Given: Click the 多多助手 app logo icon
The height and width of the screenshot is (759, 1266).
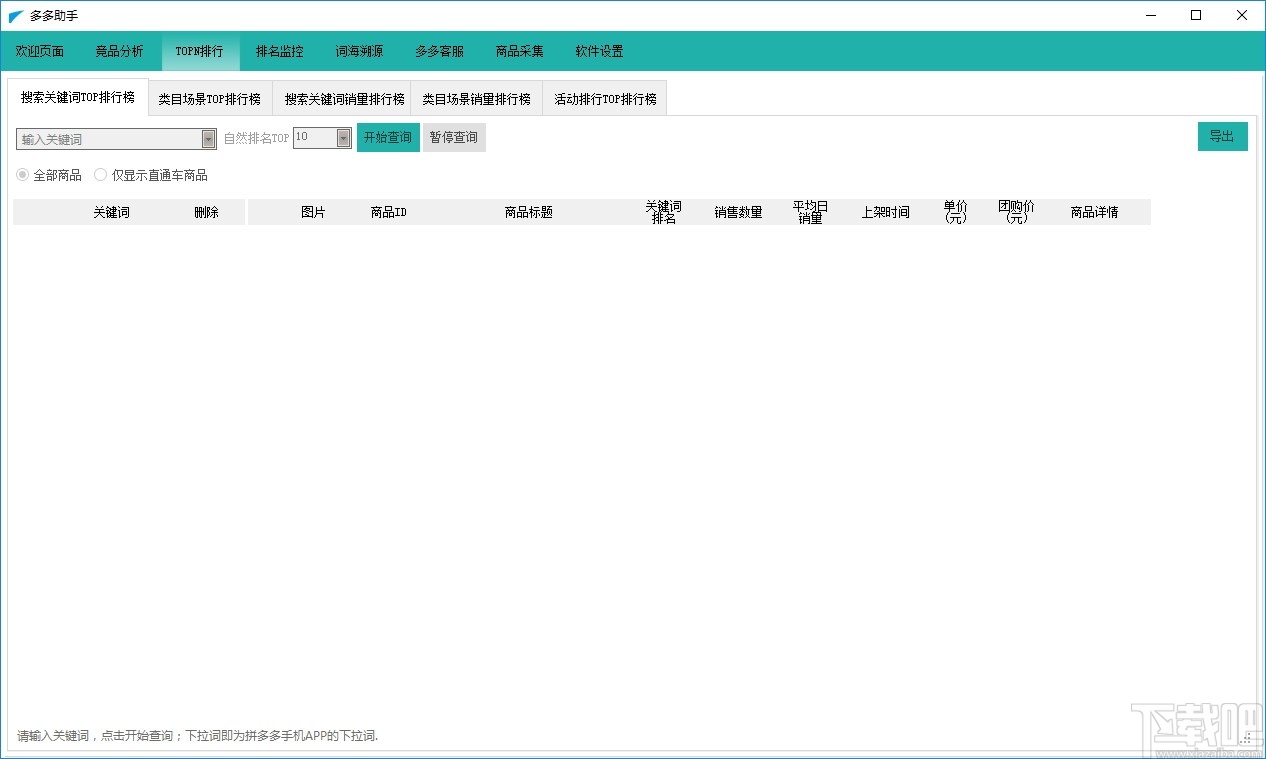Looking at the screenshot, I should [x=16, y=16].
